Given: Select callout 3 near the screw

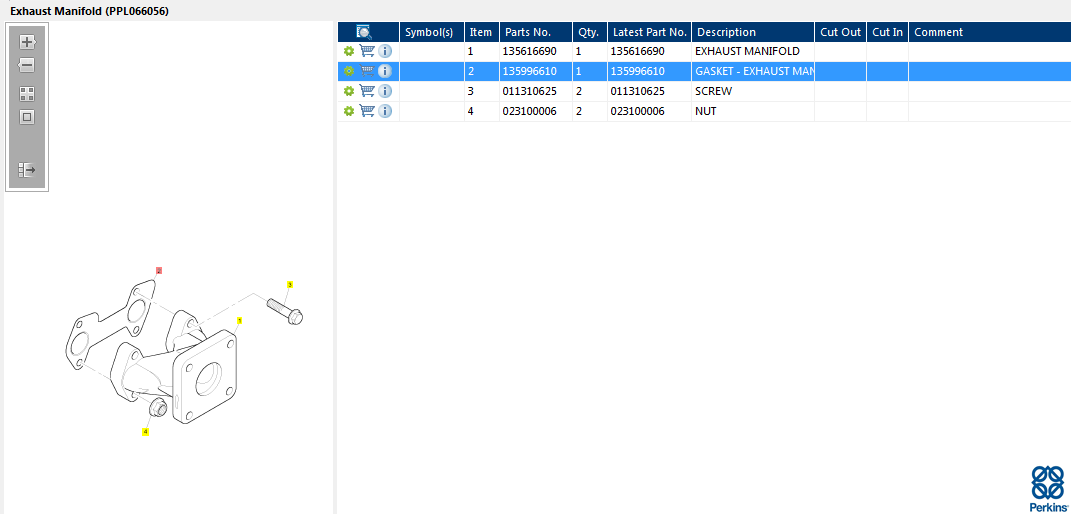Looking at the screenshot, I should (290, 284).
